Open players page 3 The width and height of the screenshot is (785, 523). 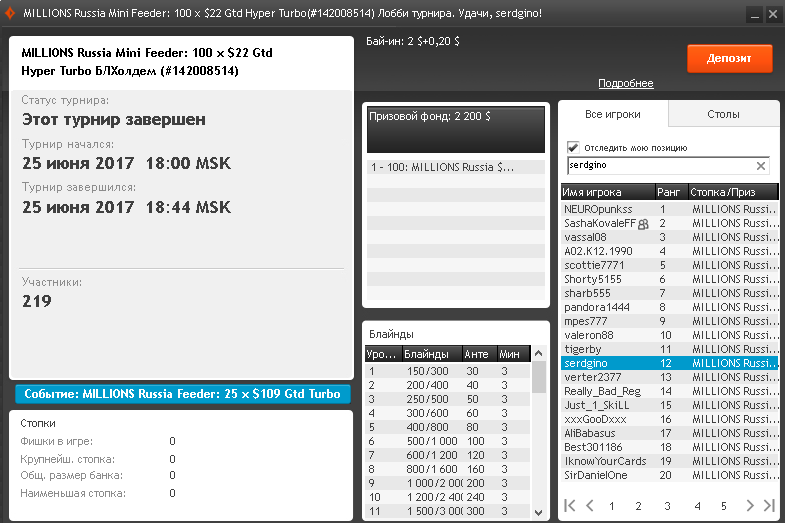click(x=667, y=506)
